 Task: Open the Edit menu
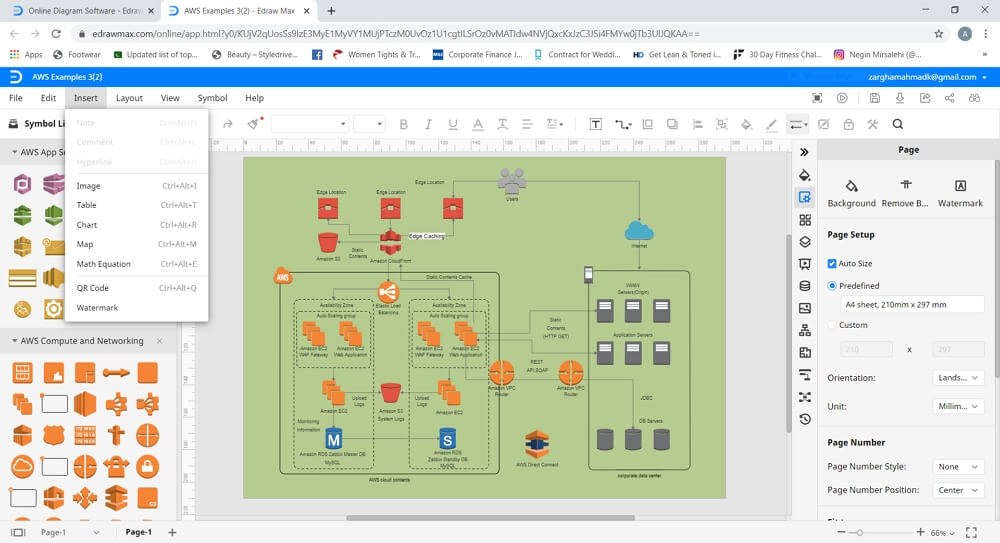48,98
